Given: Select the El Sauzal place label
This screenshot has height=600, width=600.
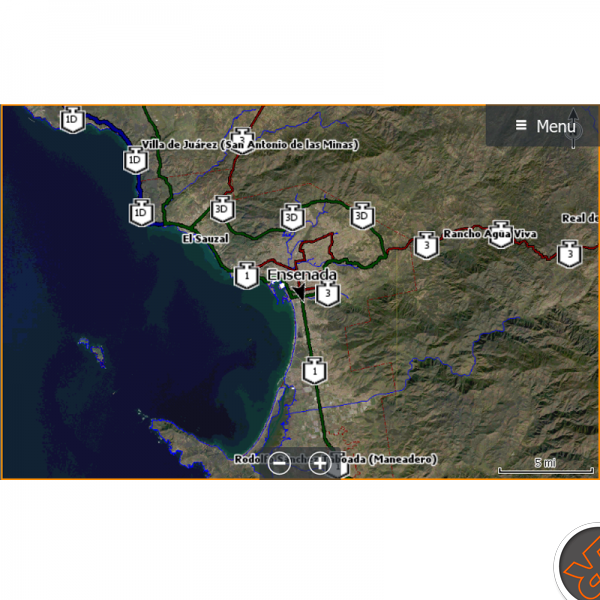Looking at the screenshot, I should [x=205, y=239].
